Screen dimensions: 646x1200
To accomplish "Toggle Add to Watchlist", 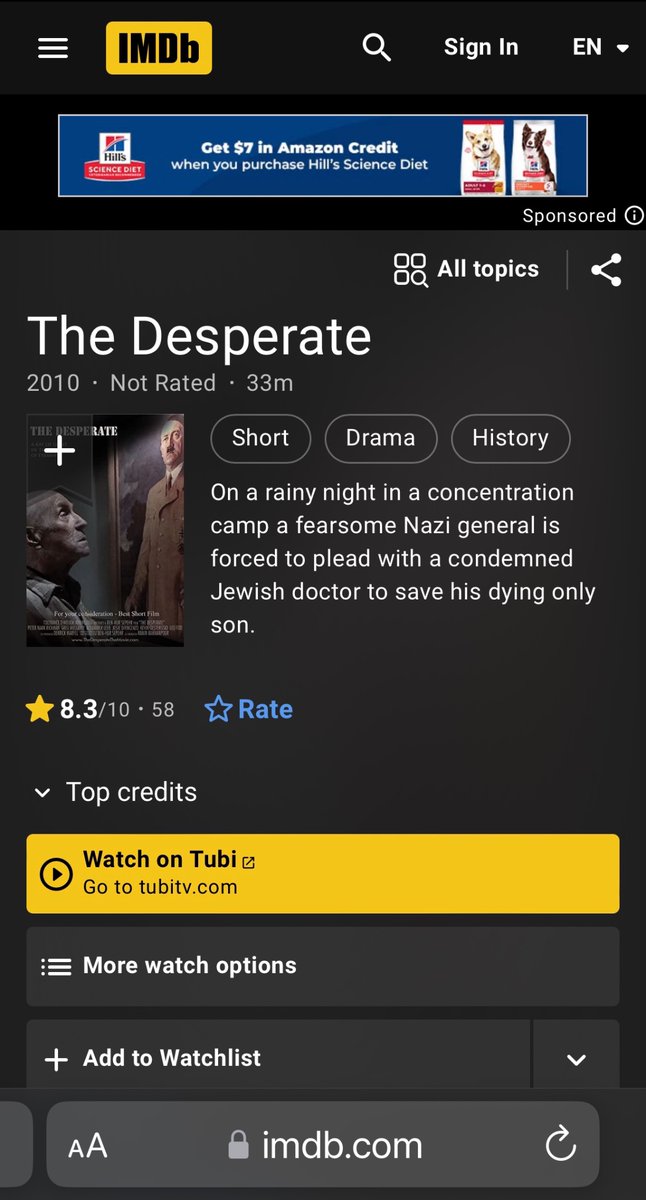I will (278, 1058).
